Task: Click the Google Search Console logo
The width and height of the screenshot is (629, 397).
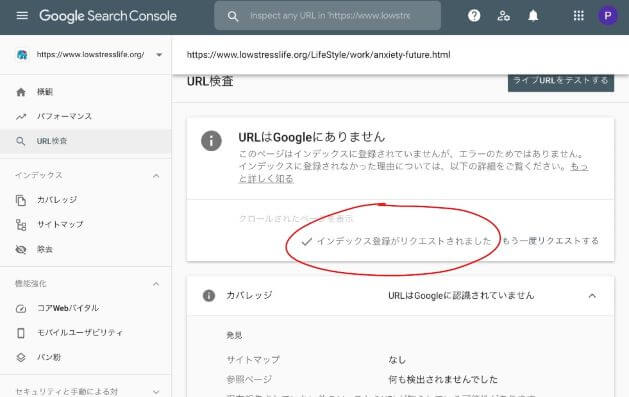Action: tap(108, 16)
